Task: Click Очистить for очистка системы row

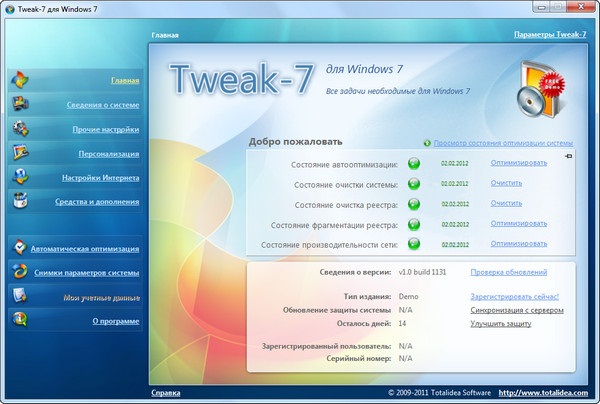Action: tap(507, 183)
